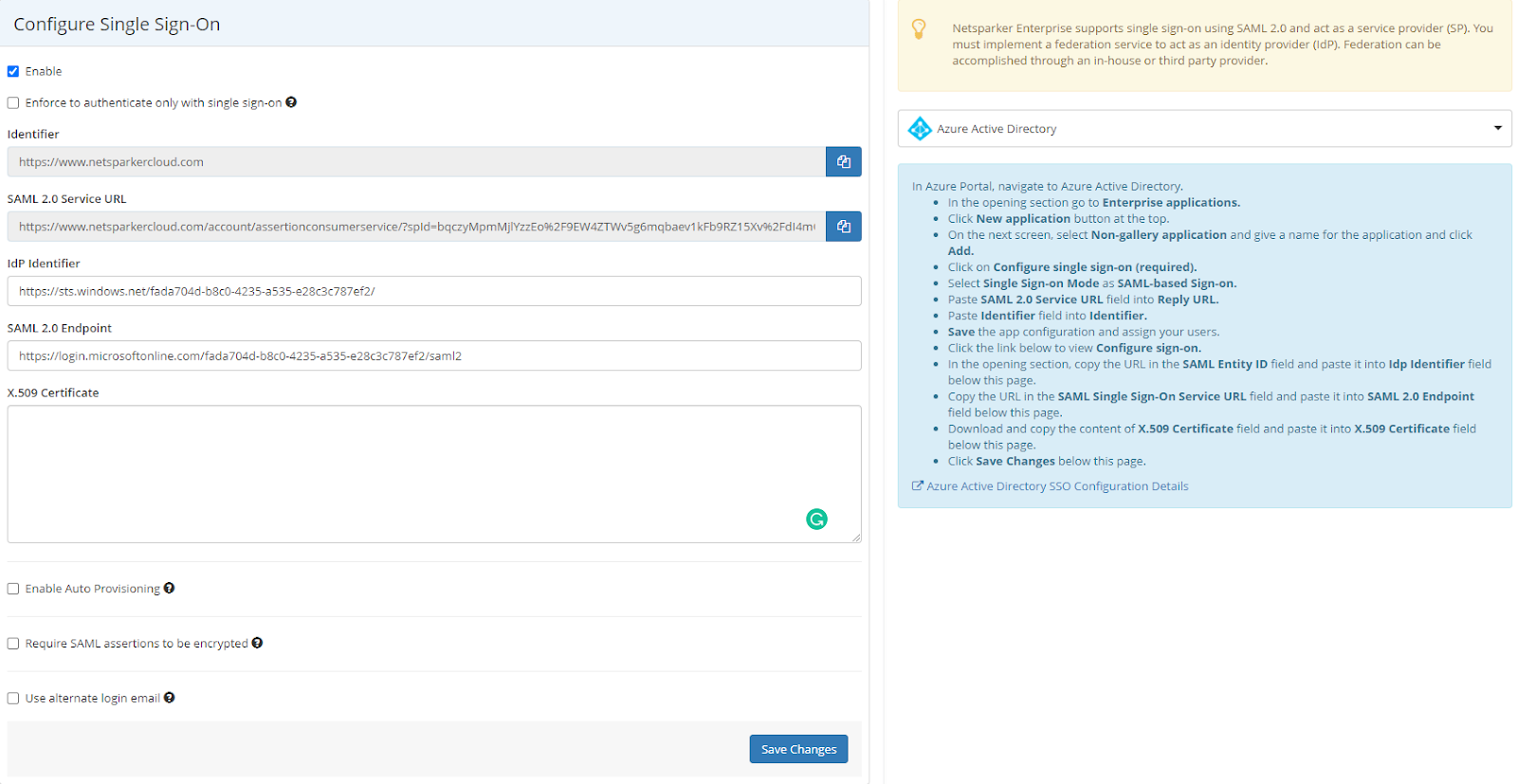Image resolution: width=1517 pixels, height=784 pixels.
Task: Check Require SAML assertions to be encrypted
Action: 13,644
